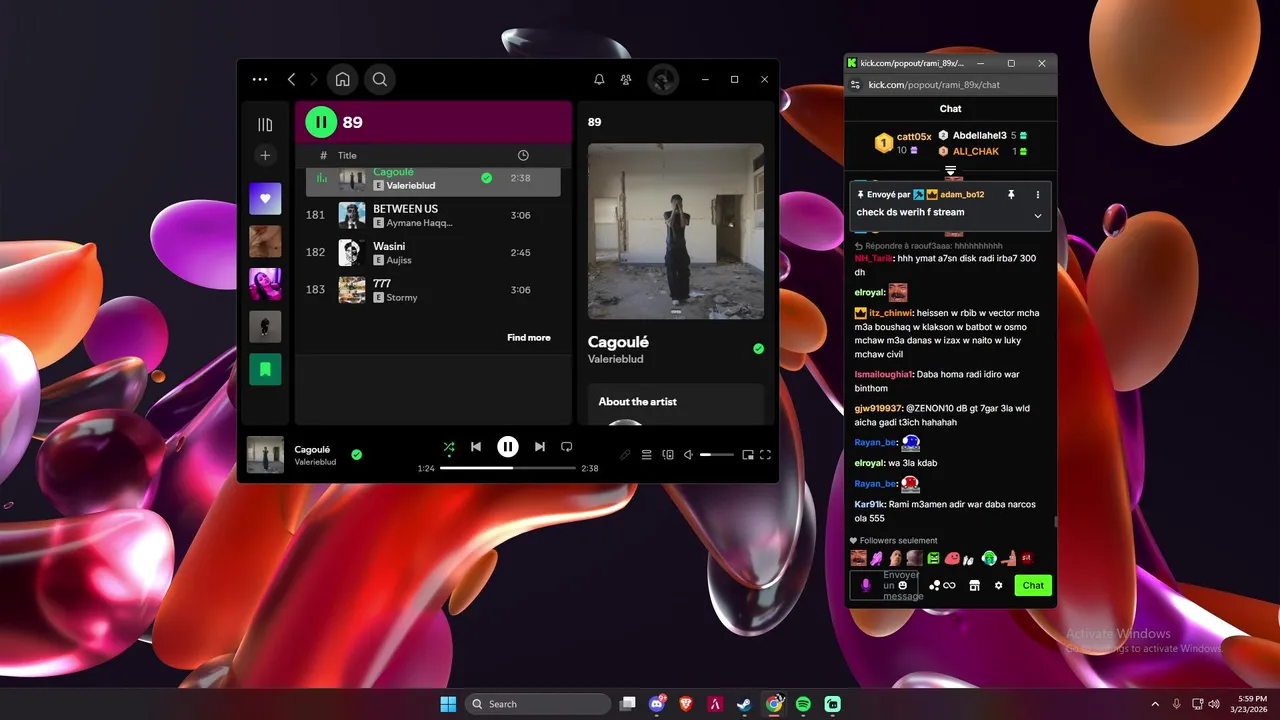This screenshot has width=1280, height=720.
Task: Open Spotify search
Action: 380,79
